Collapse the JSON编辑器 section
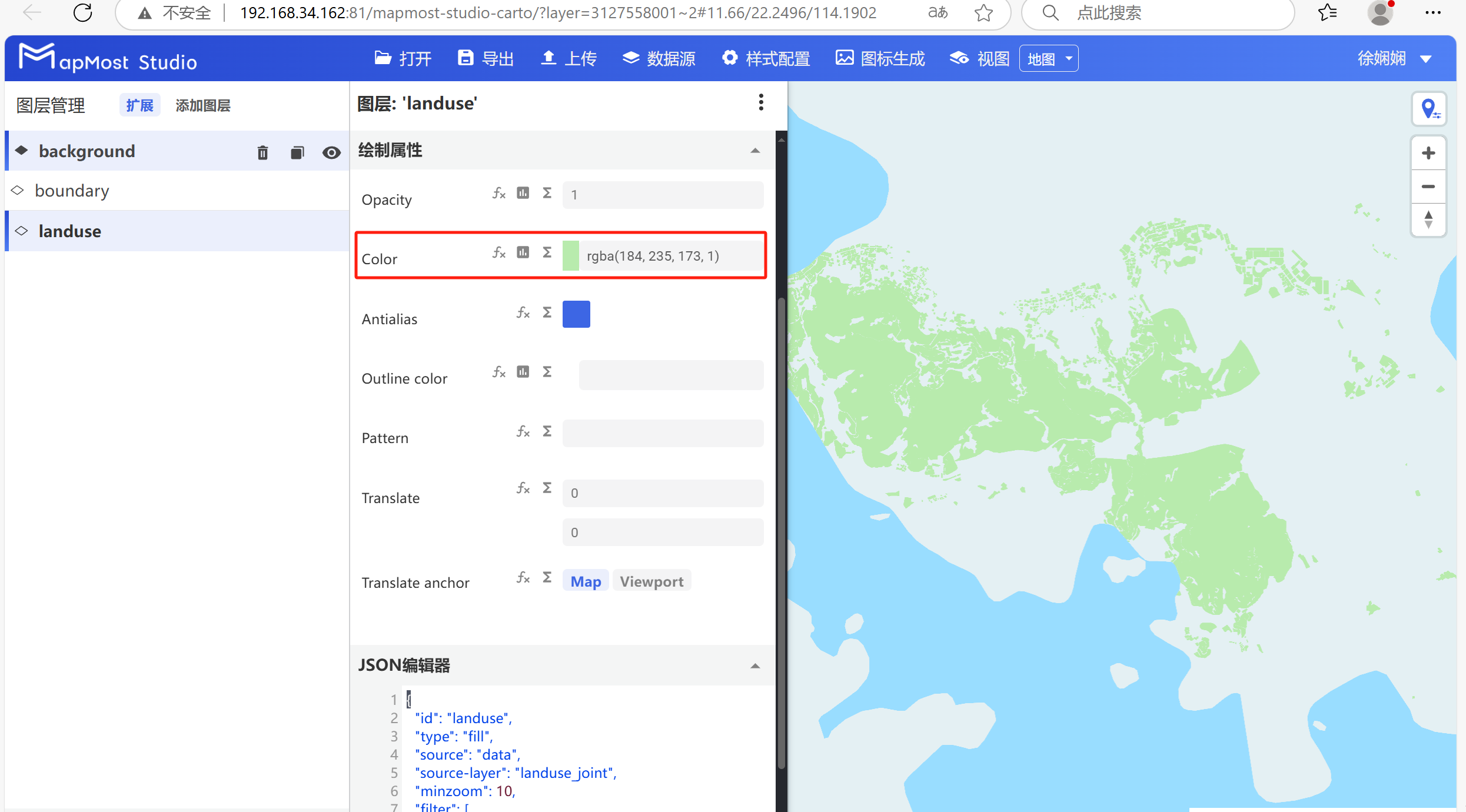 [755, 665]
